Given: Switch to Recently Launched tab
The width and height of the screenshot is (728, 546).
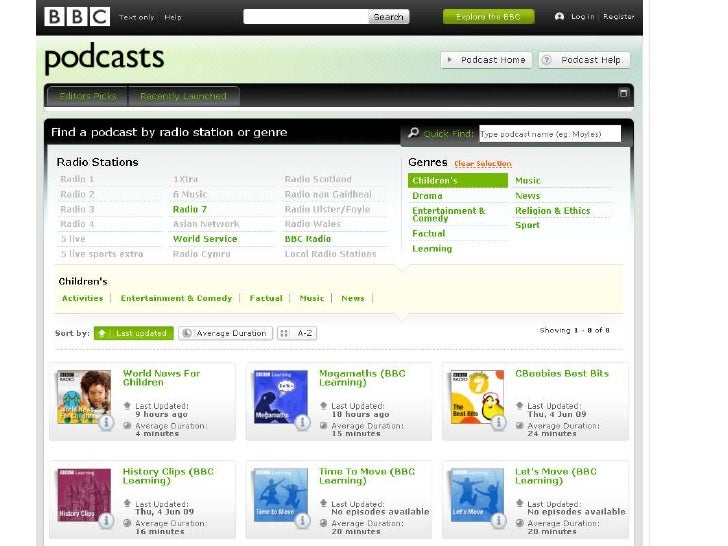Looking at the screenshot, I should 183,96.
